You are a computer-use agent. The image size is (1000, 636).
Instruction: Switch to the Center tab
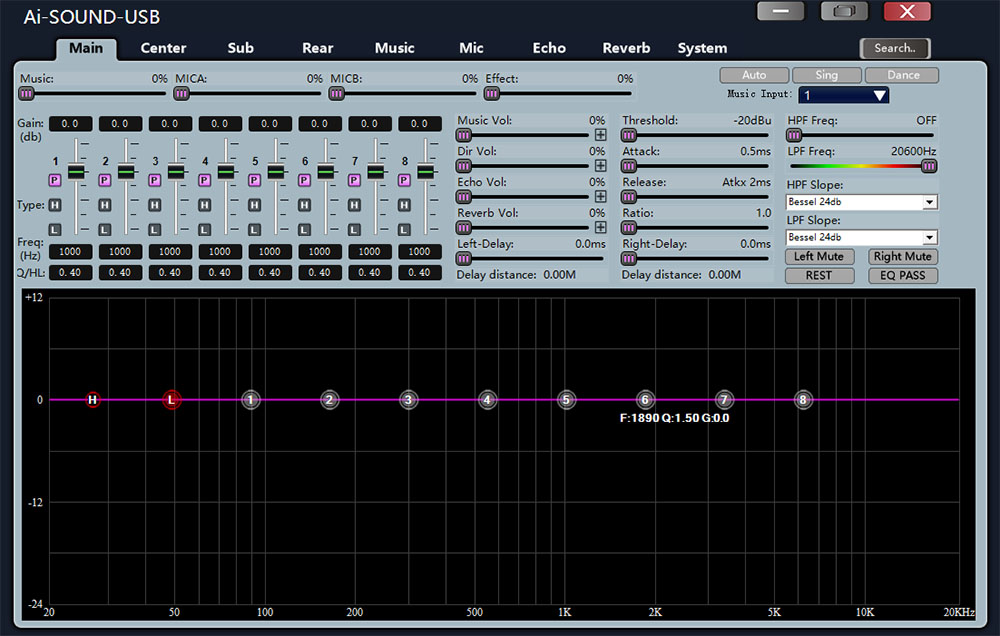163,48
